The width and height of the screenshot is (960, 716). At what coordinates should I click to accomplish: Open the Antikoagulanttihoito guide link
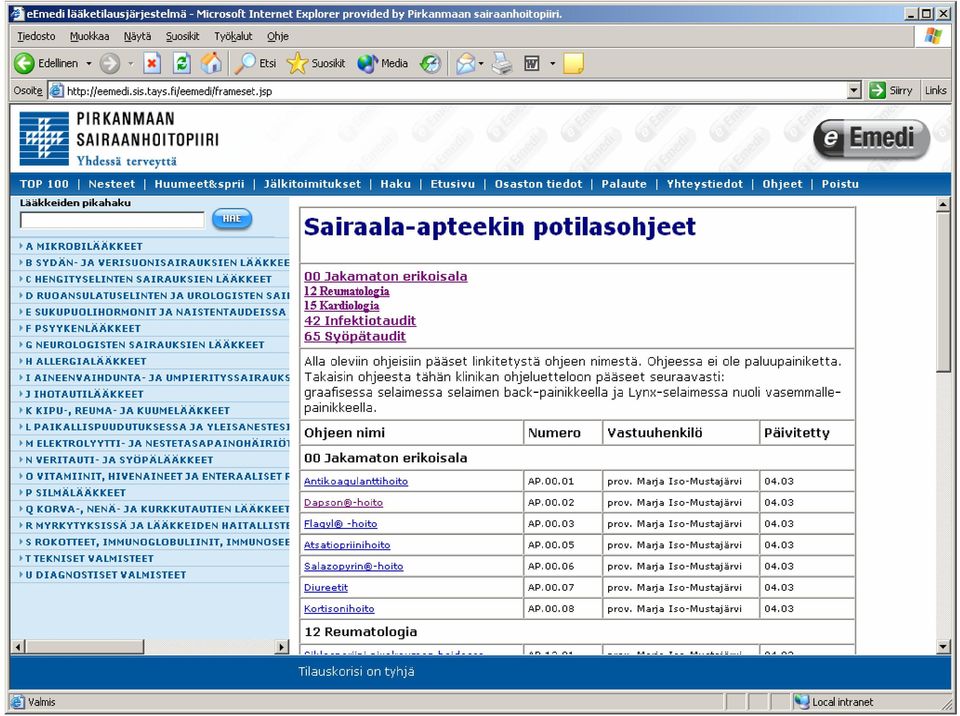(356, 481)
